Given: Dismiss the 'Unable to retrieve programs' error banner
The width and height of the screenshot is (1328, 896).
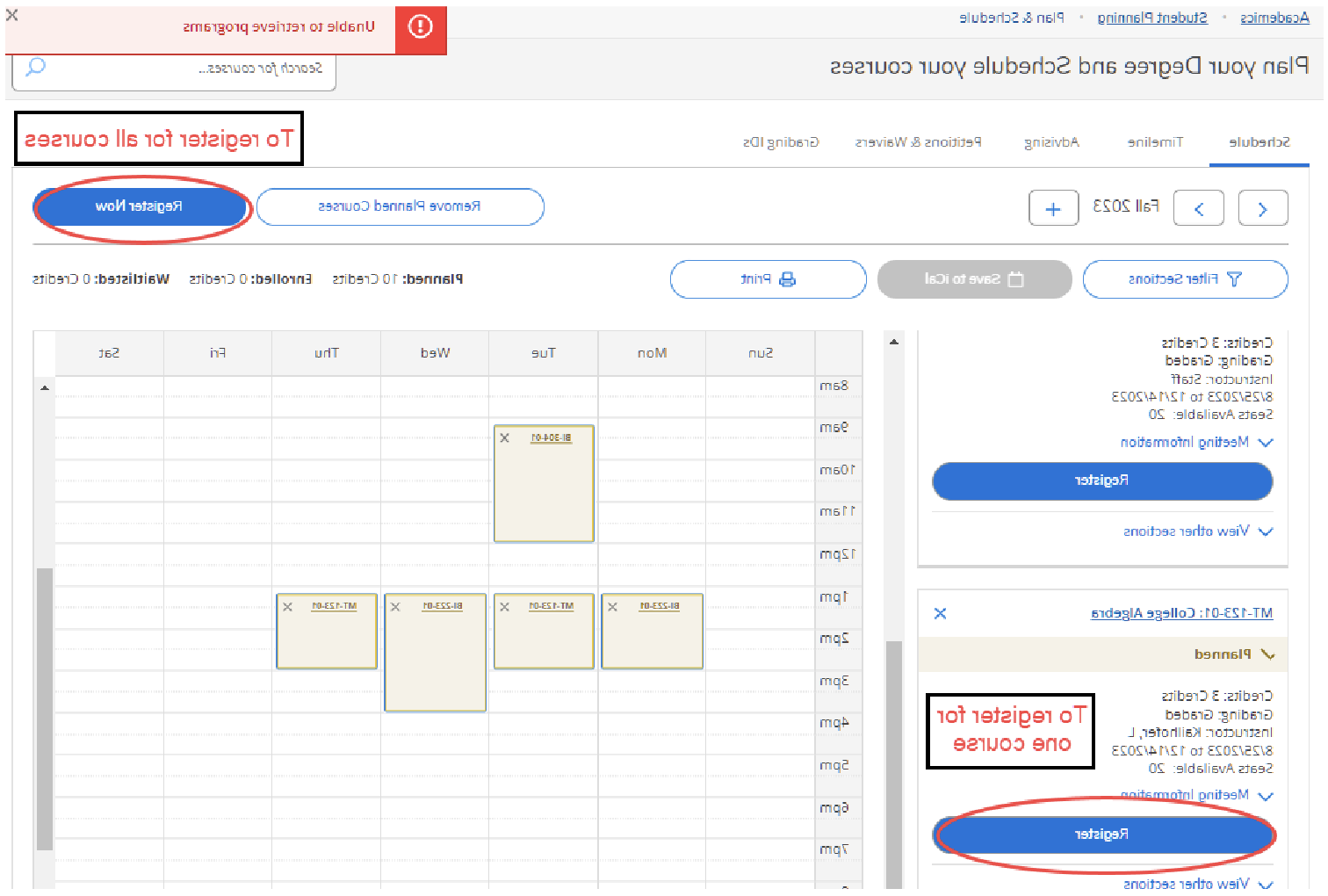Looking at the screenshot, I should (11, 15).
